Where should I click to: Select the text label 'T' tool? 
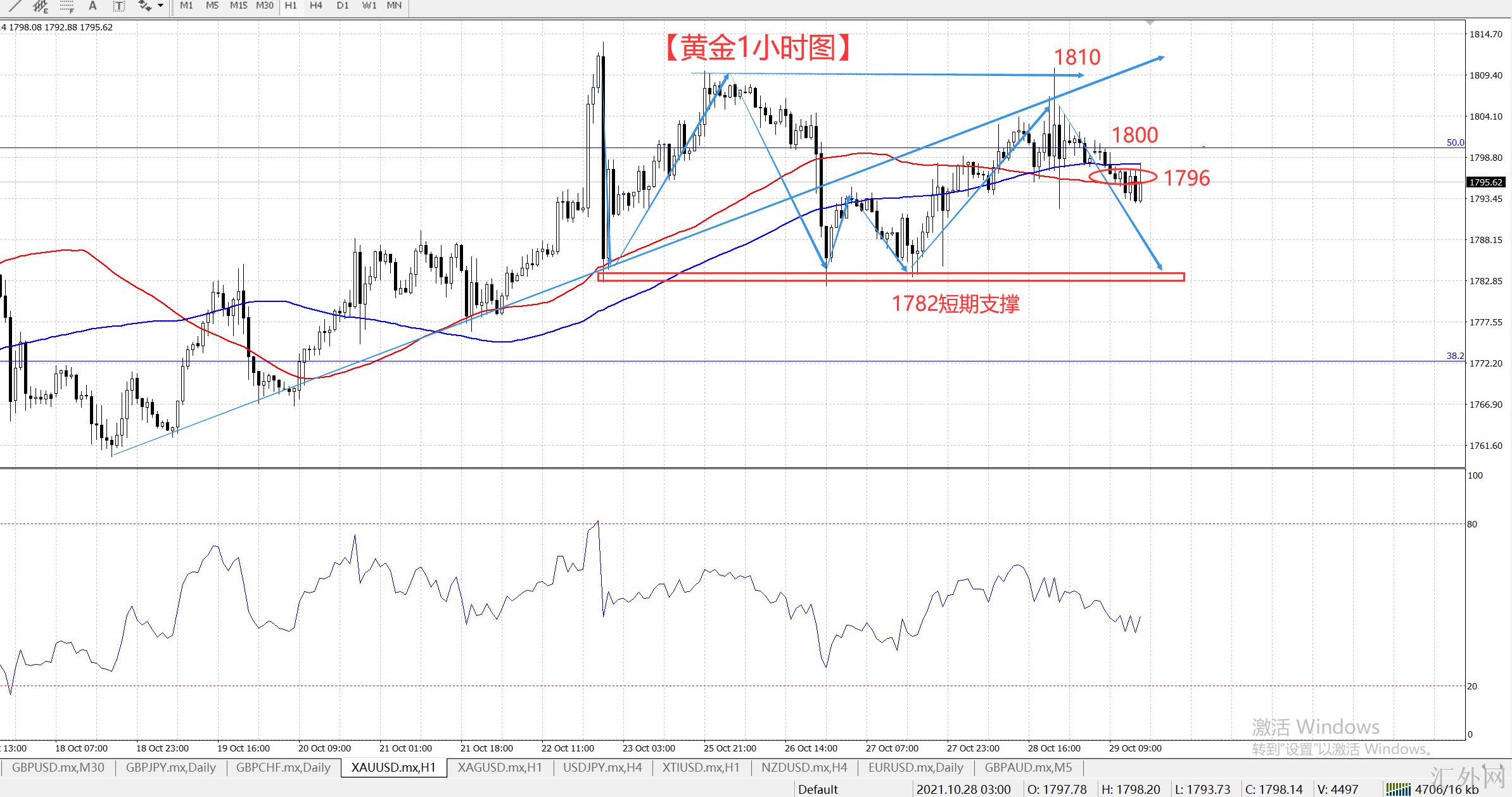point(118,6)
